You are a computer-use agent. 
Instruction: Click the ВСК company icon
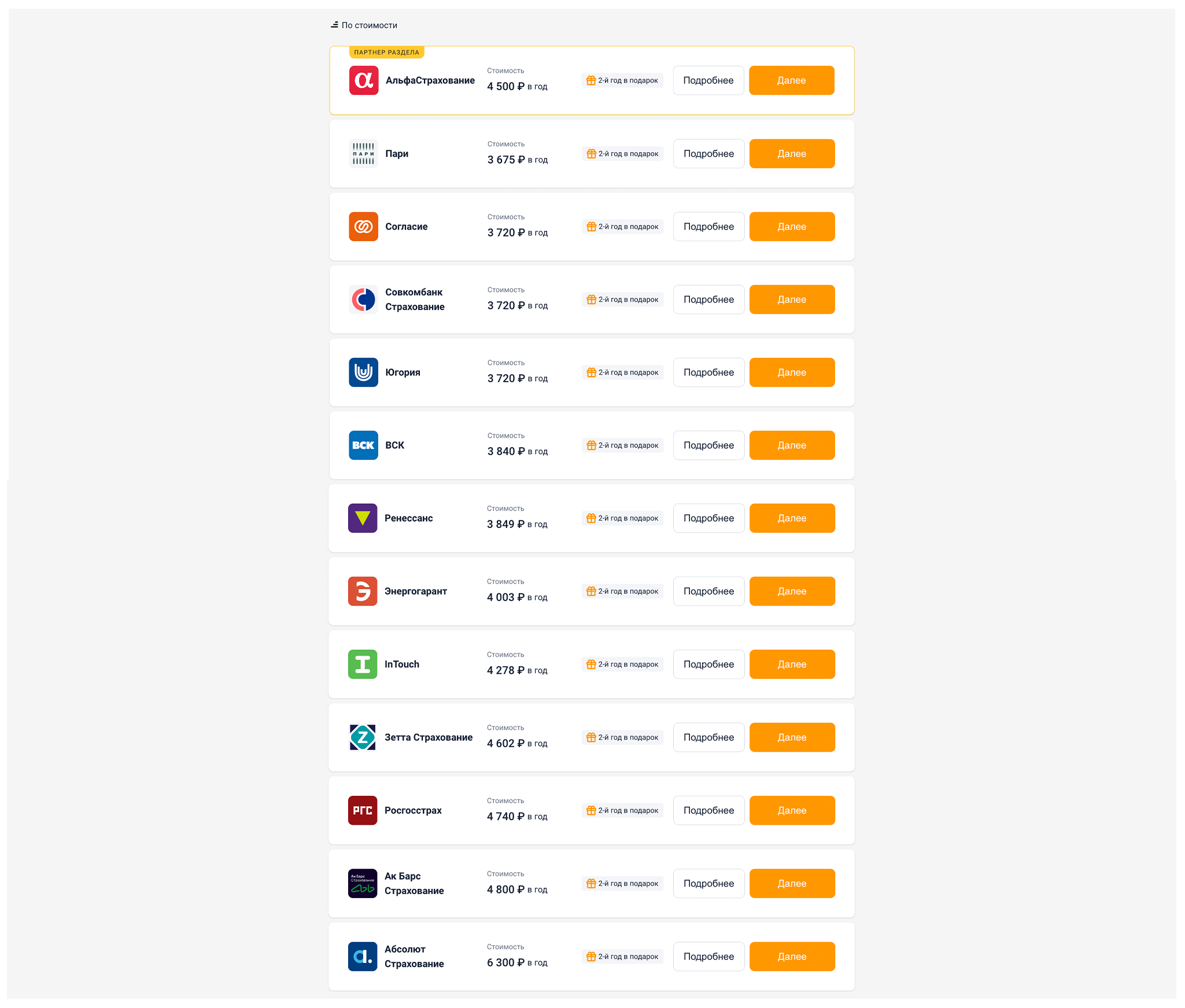362,445
